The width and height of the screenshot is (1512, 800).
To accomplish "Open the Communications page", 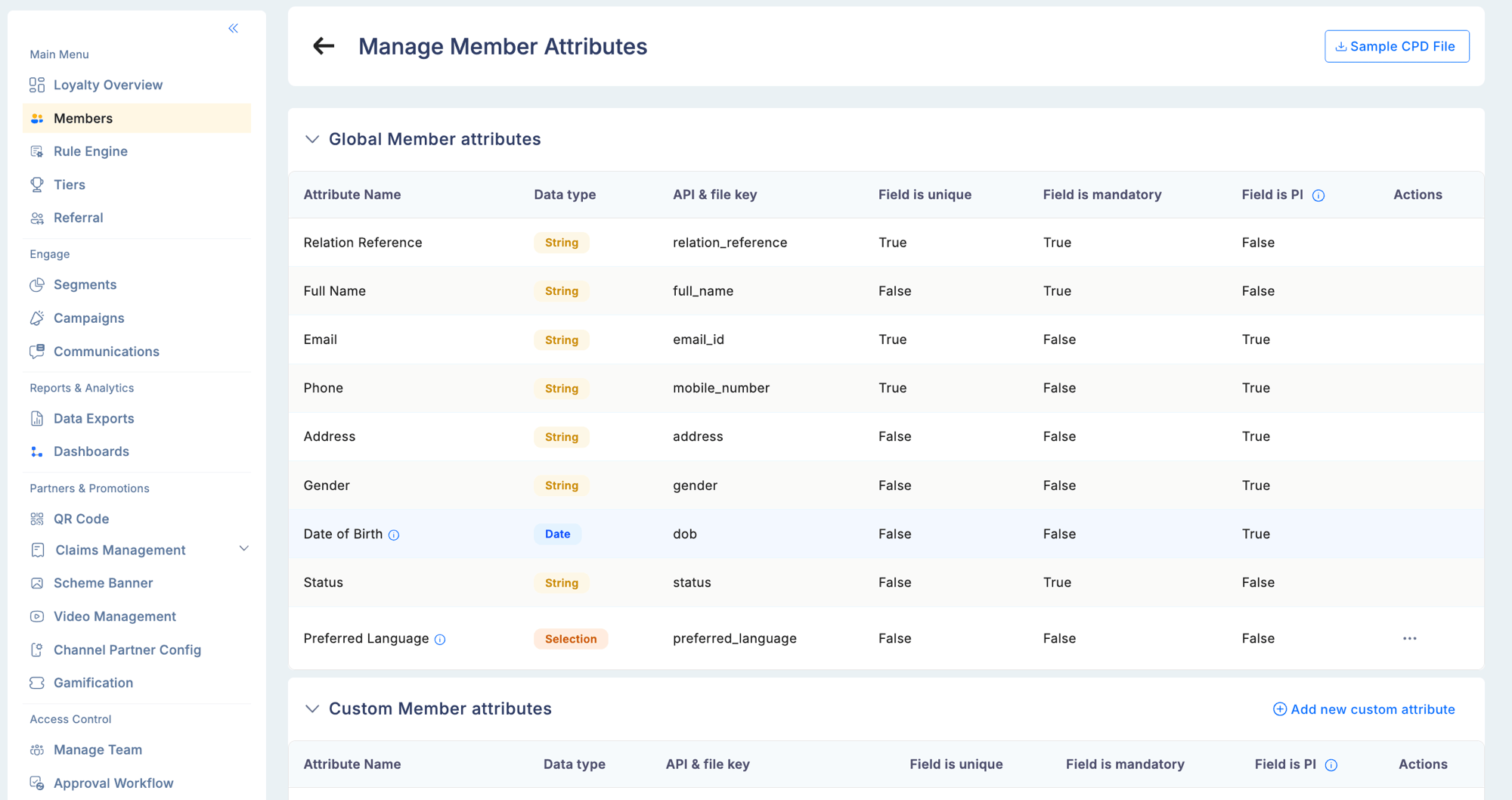I will click(x=107, y=352).
